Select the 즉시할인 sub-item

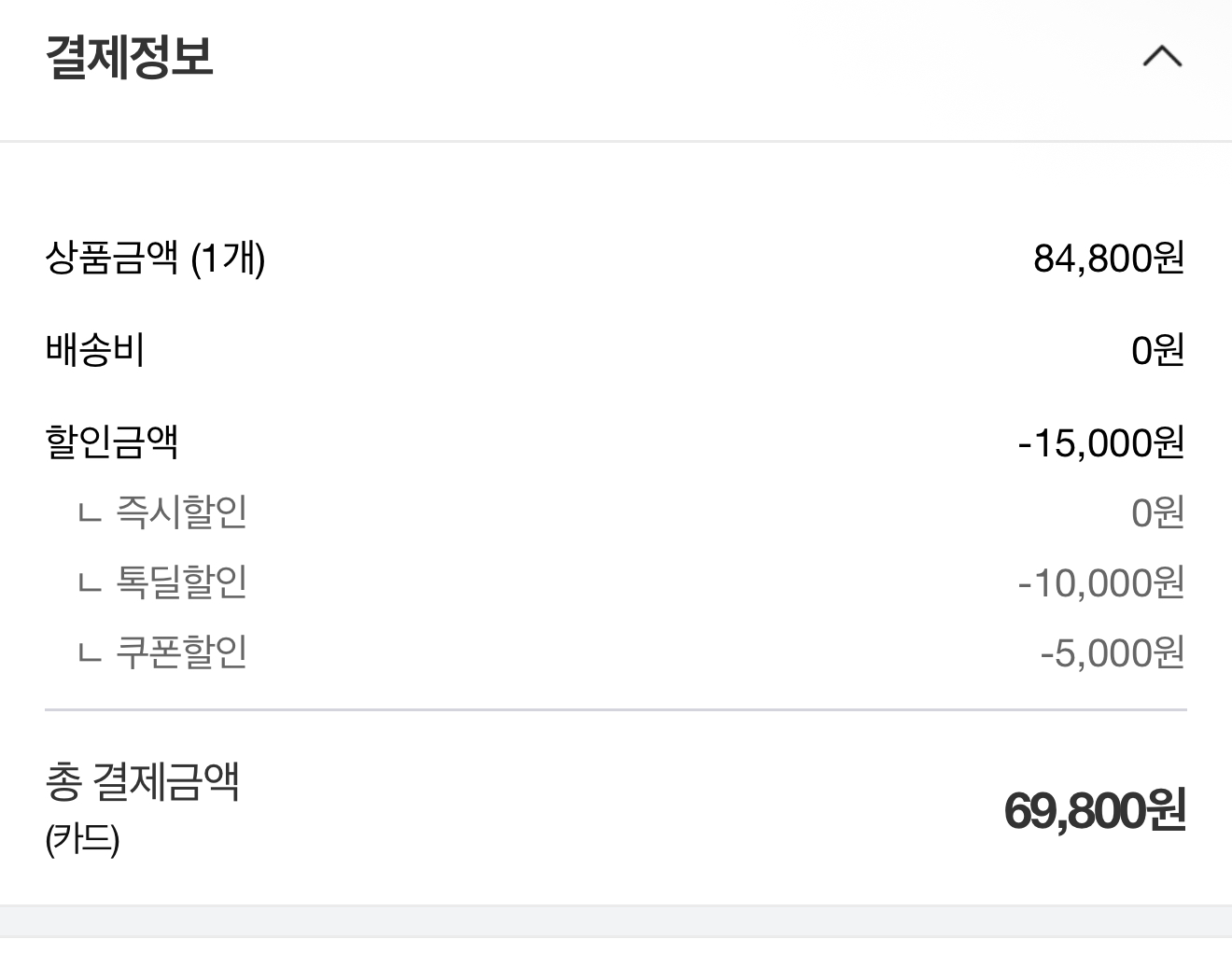[x=181, y=512]
